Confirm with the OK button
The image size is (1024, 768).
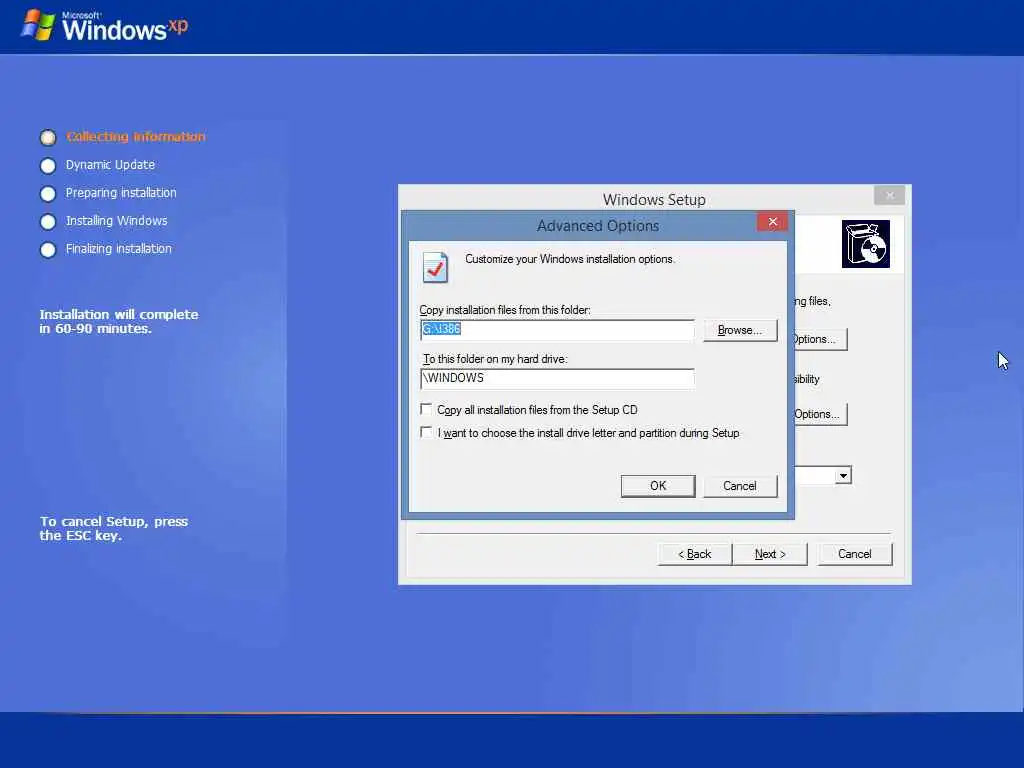(658, 486)
